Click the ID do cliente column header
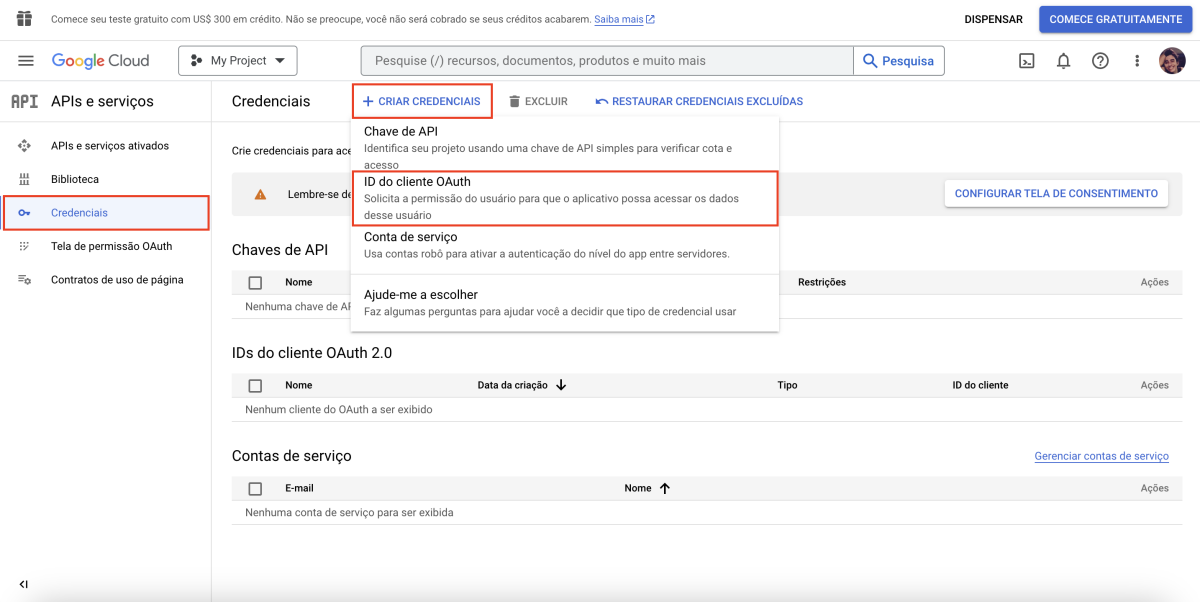This screenshot has height=602, width=1200. (x=980, y=385)
